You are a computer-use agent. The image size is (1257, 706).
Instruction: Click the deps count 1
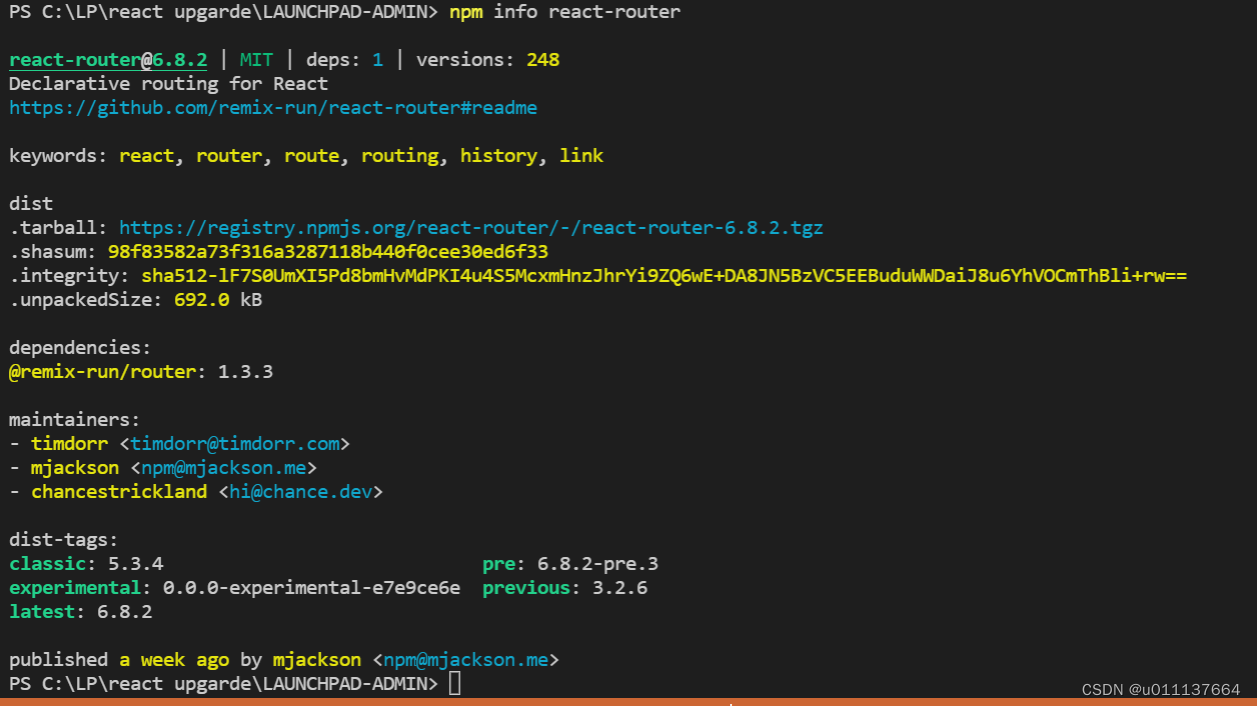click(x=377, y=59)
